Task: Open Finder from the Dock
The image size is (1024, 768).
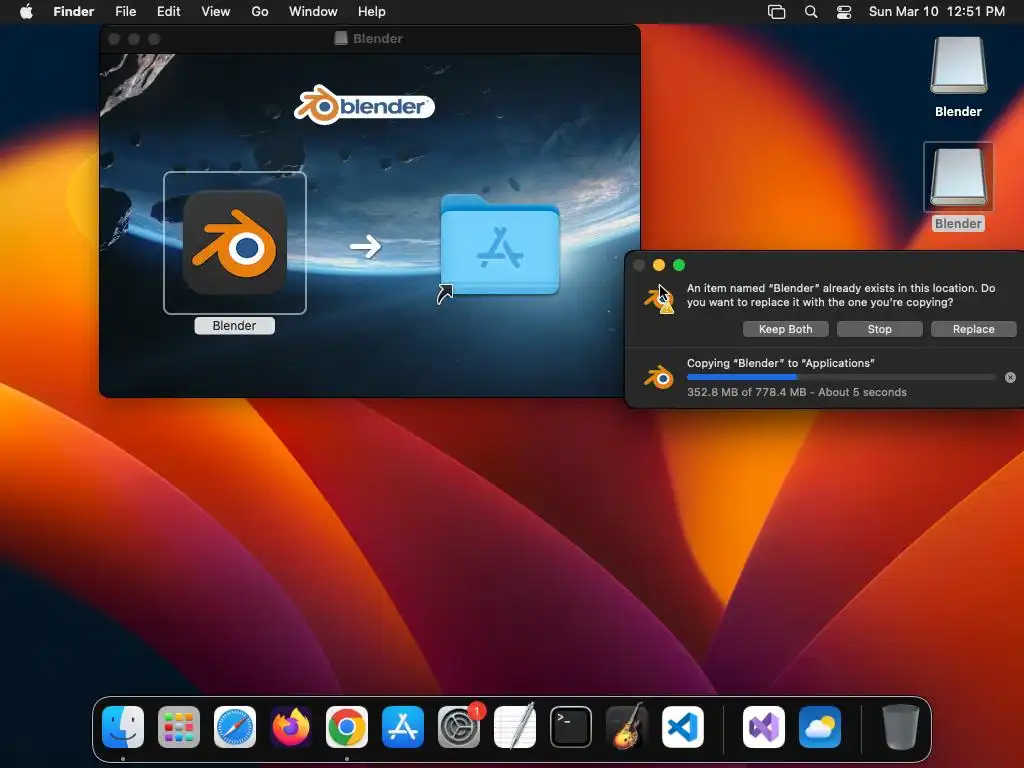Action: tap(123, 727)
